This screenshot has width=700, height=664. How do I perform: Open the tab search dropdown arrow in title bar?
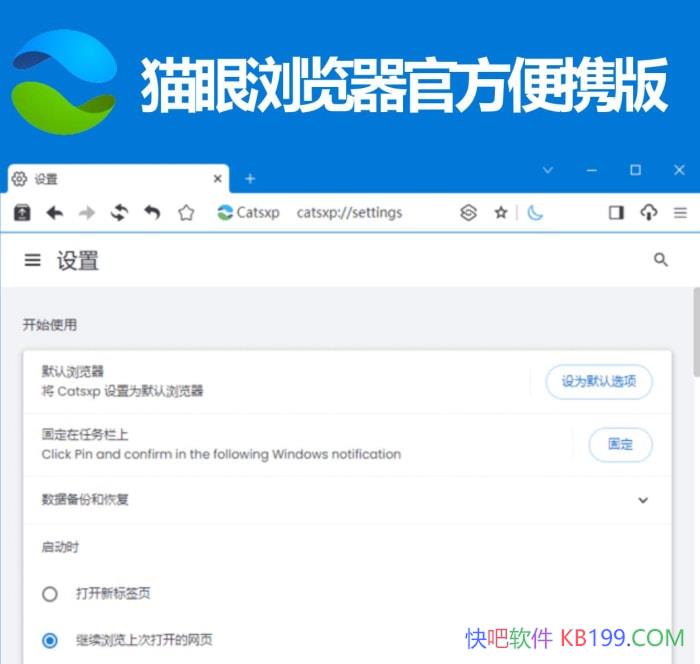coord(548,170)
